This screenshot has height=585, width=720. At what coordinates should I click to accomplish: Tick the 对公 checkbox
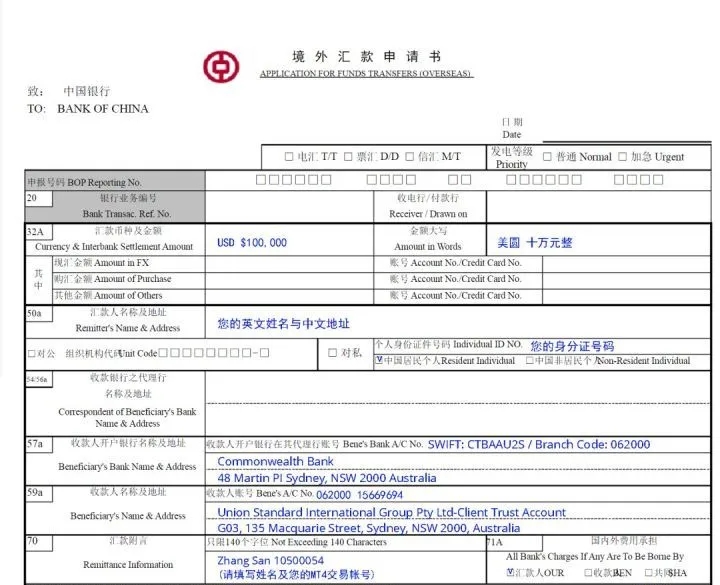(31, 353)
